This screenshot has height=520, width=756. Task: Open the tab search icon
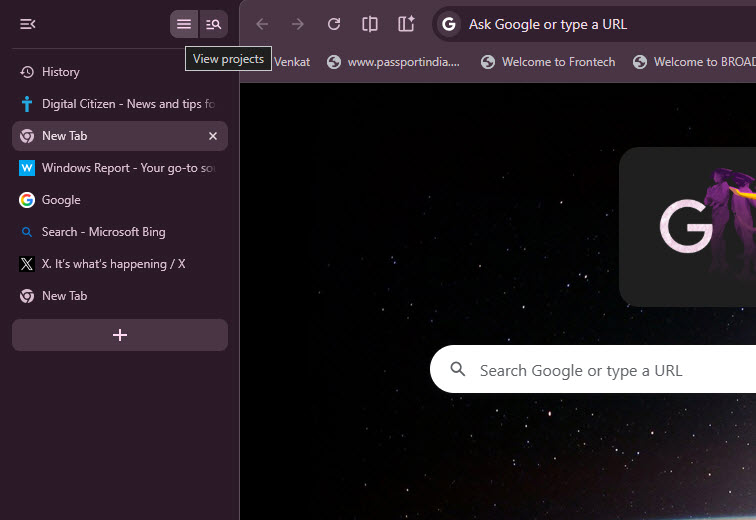213,24
